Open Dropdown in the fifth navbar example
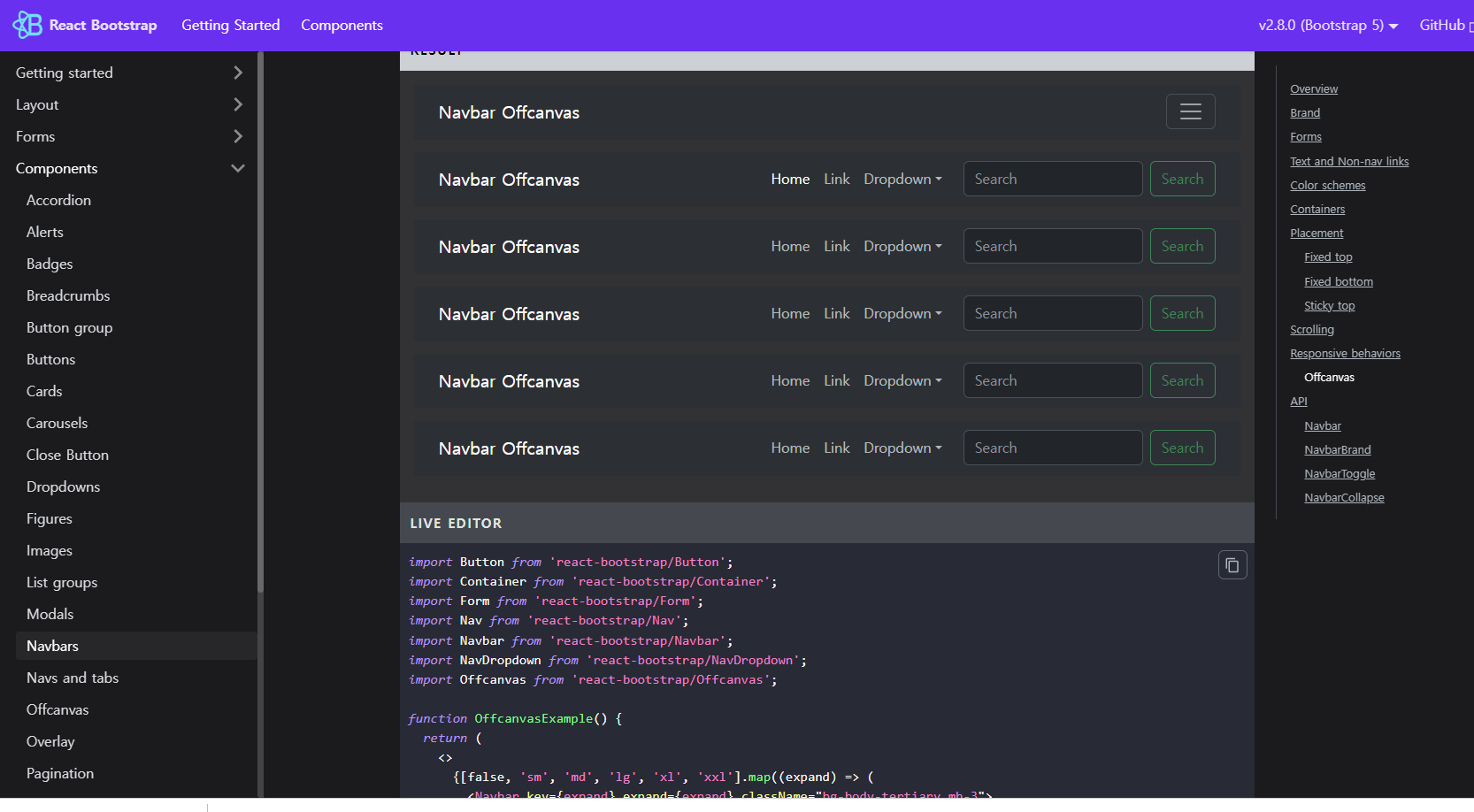Screen dimensions: 1474x812 902,380
